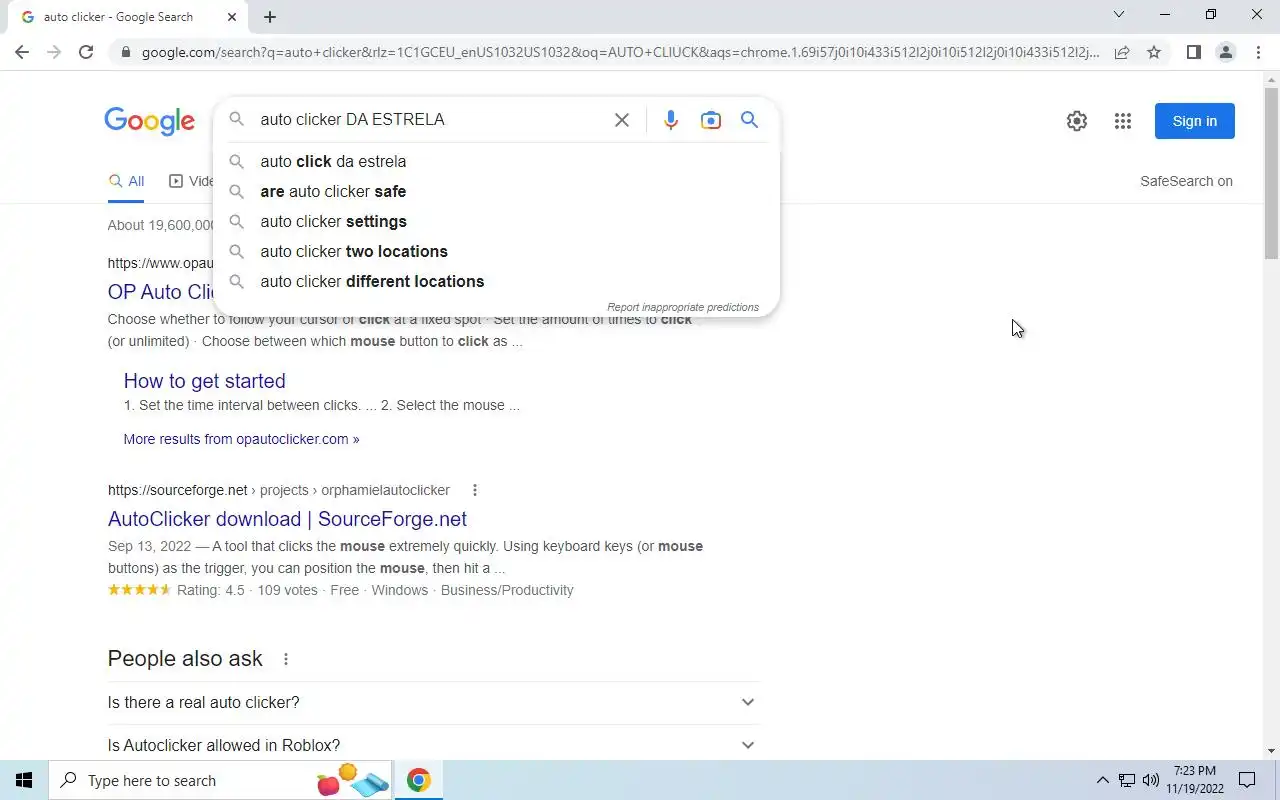Open Windows notification center

click(x=1247, y=780)
